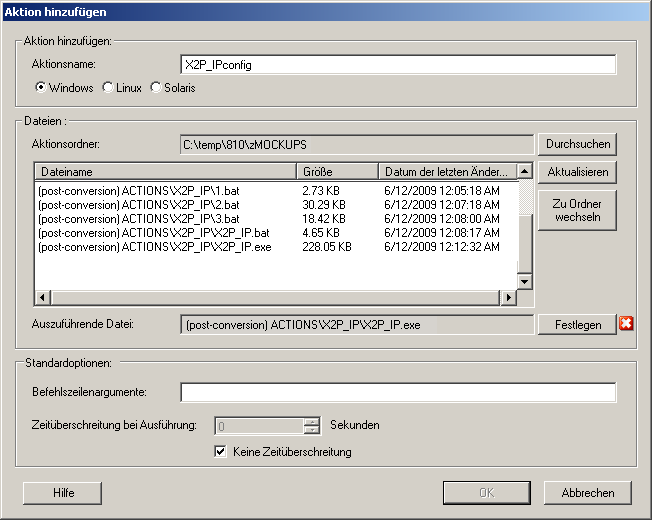Uncheck Keine Zeitüberschreitung checkbox
Image resolution: width=652 pixels, height=520 pixels.
pyautogui.click(x=220, y=451)
